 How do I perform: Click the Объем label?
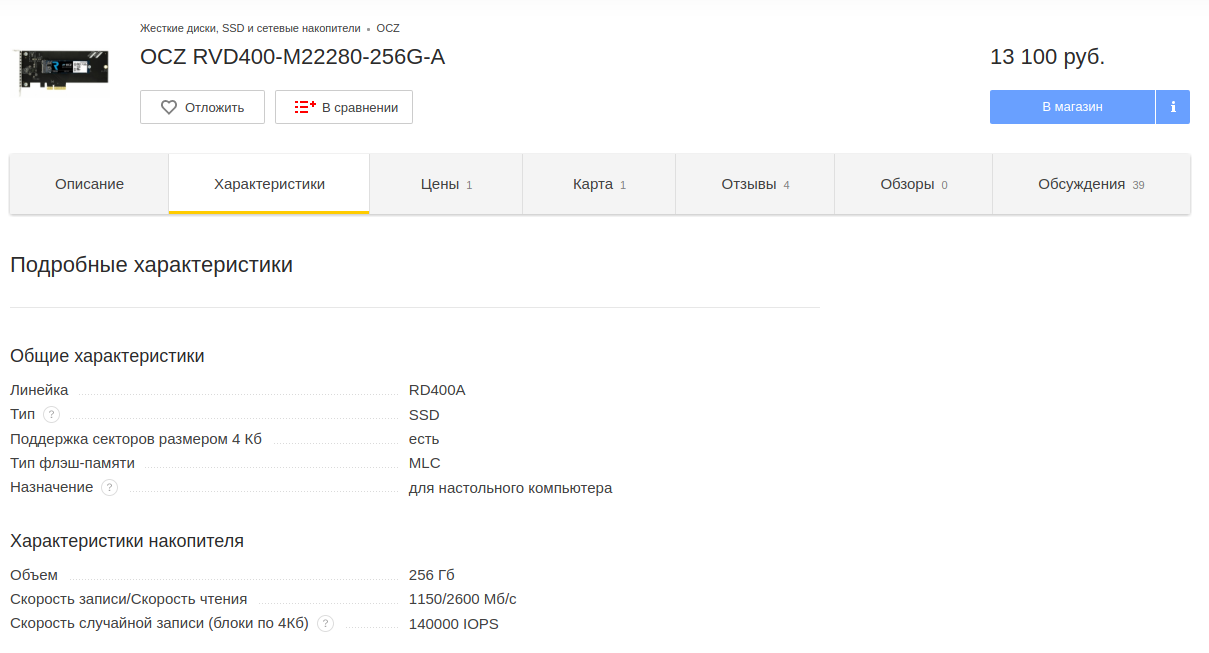tap(34, 575)
